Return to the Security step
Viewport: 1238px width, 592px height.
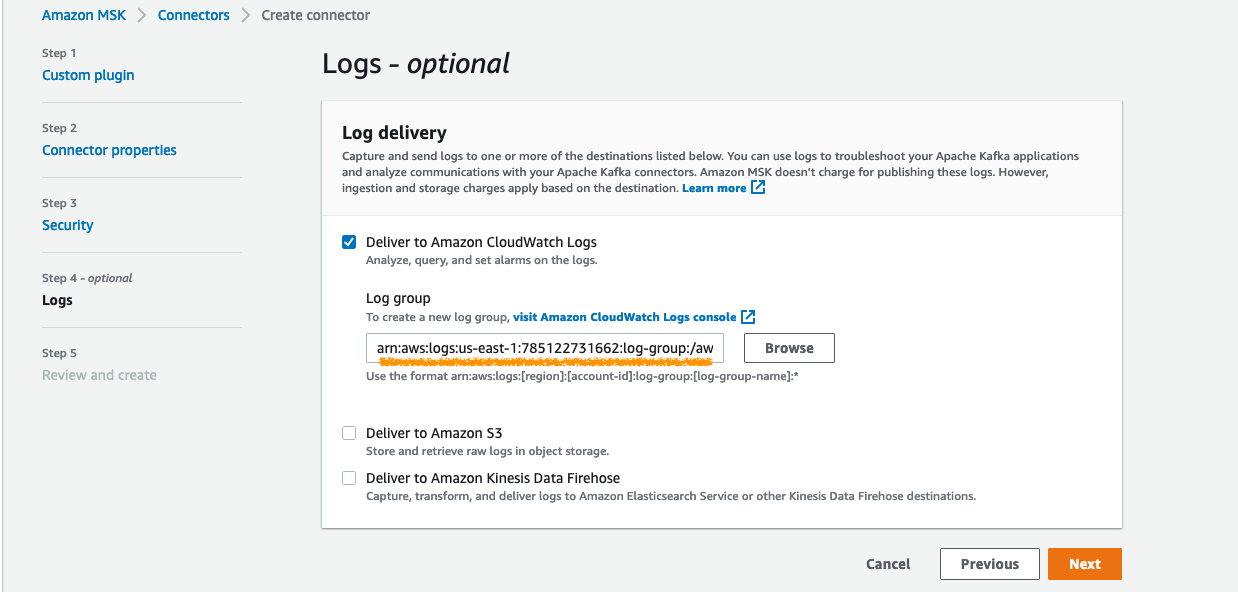pyautogui.click(x=68, y=225)
